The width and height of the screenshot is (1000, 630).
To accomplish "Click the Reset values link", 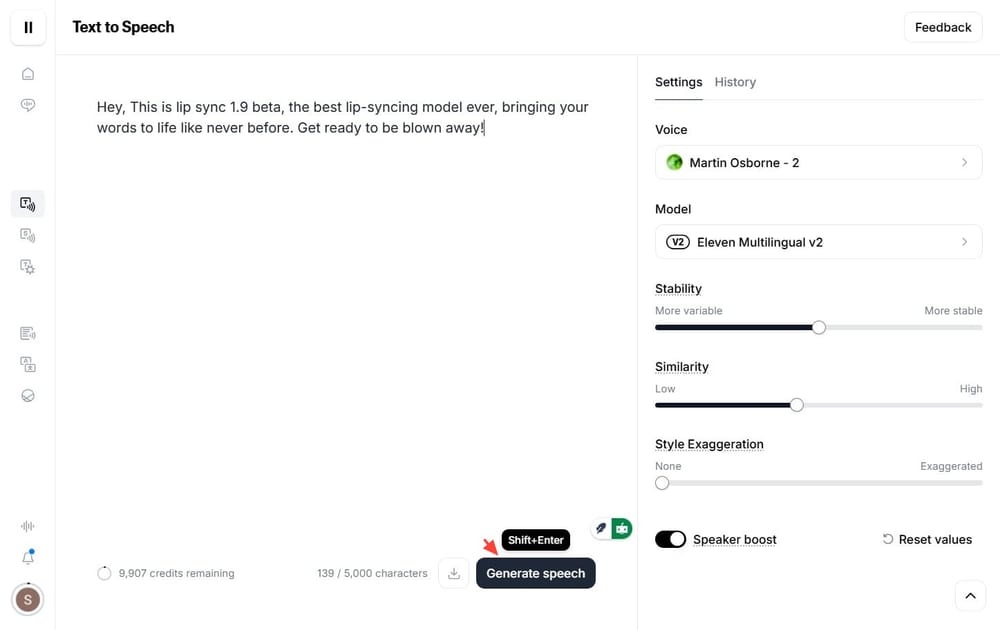I will [x=927, y=539].
